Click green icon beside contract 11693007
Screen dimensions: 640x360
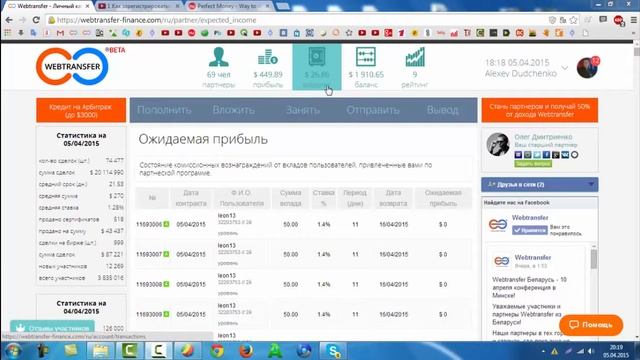(166, 254)
